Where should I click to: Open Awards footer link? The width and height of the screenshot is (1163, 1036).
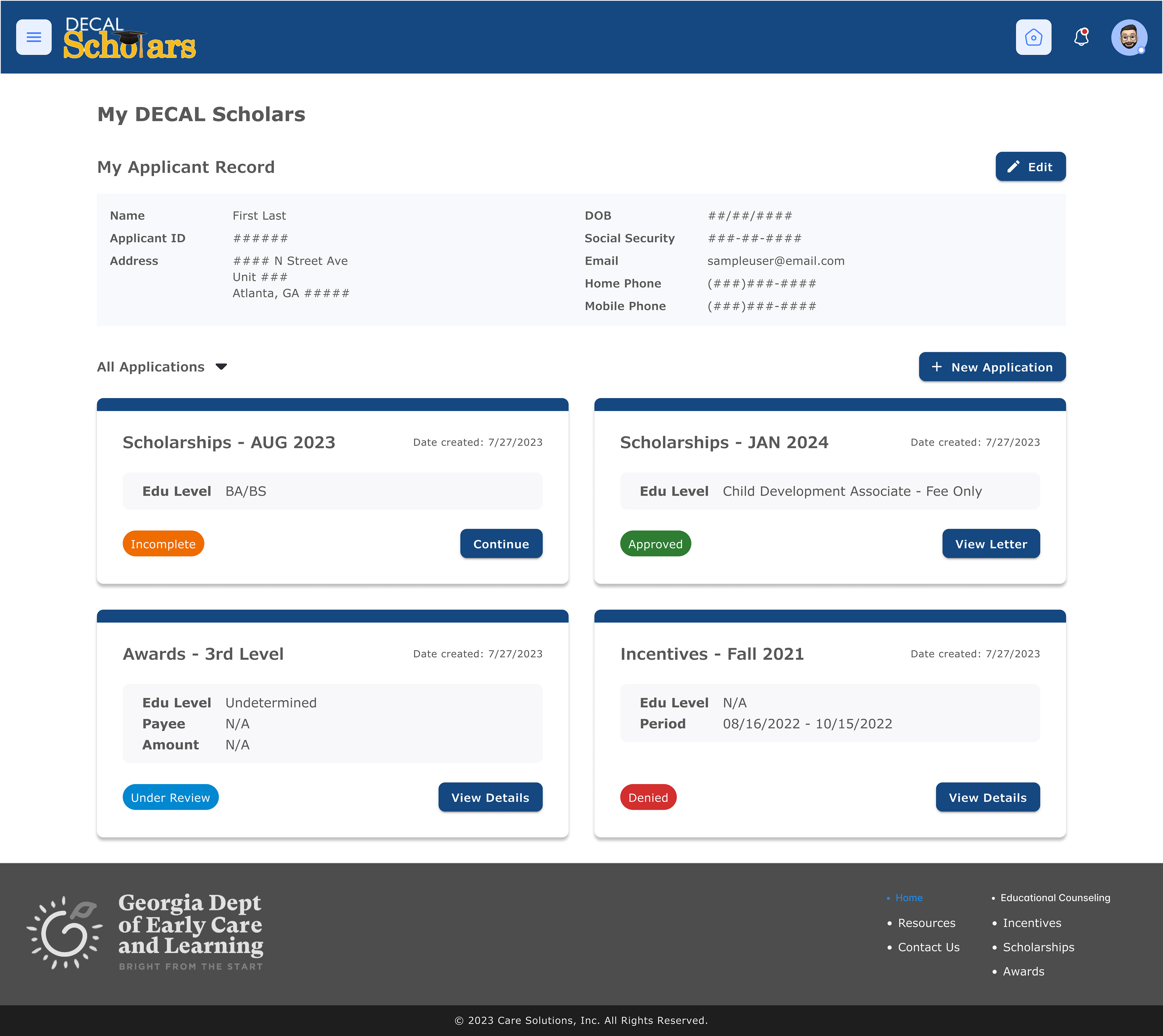click(x=1023, y=972)
